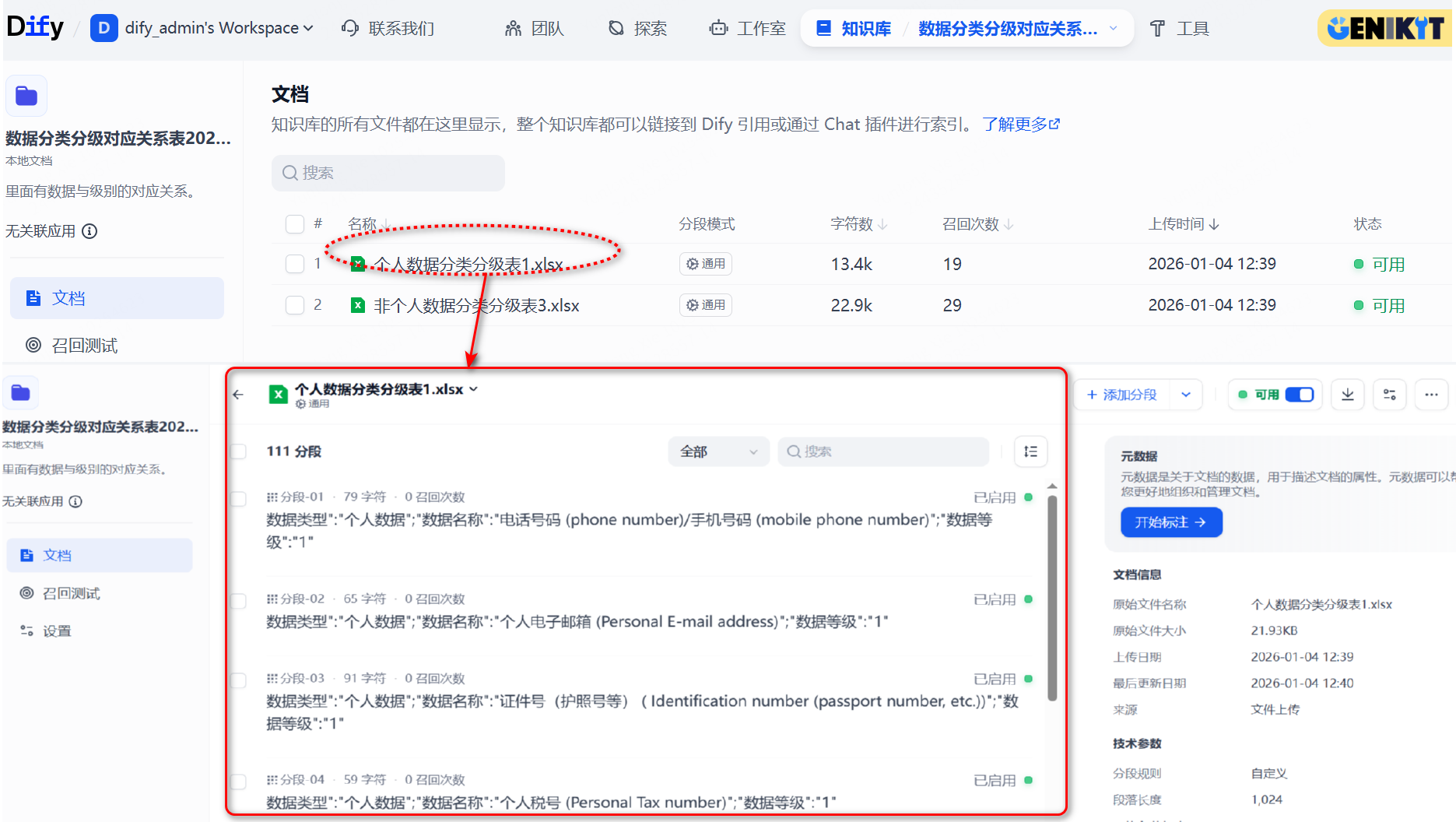Expand the arrow next to 添加分段

1185,395
